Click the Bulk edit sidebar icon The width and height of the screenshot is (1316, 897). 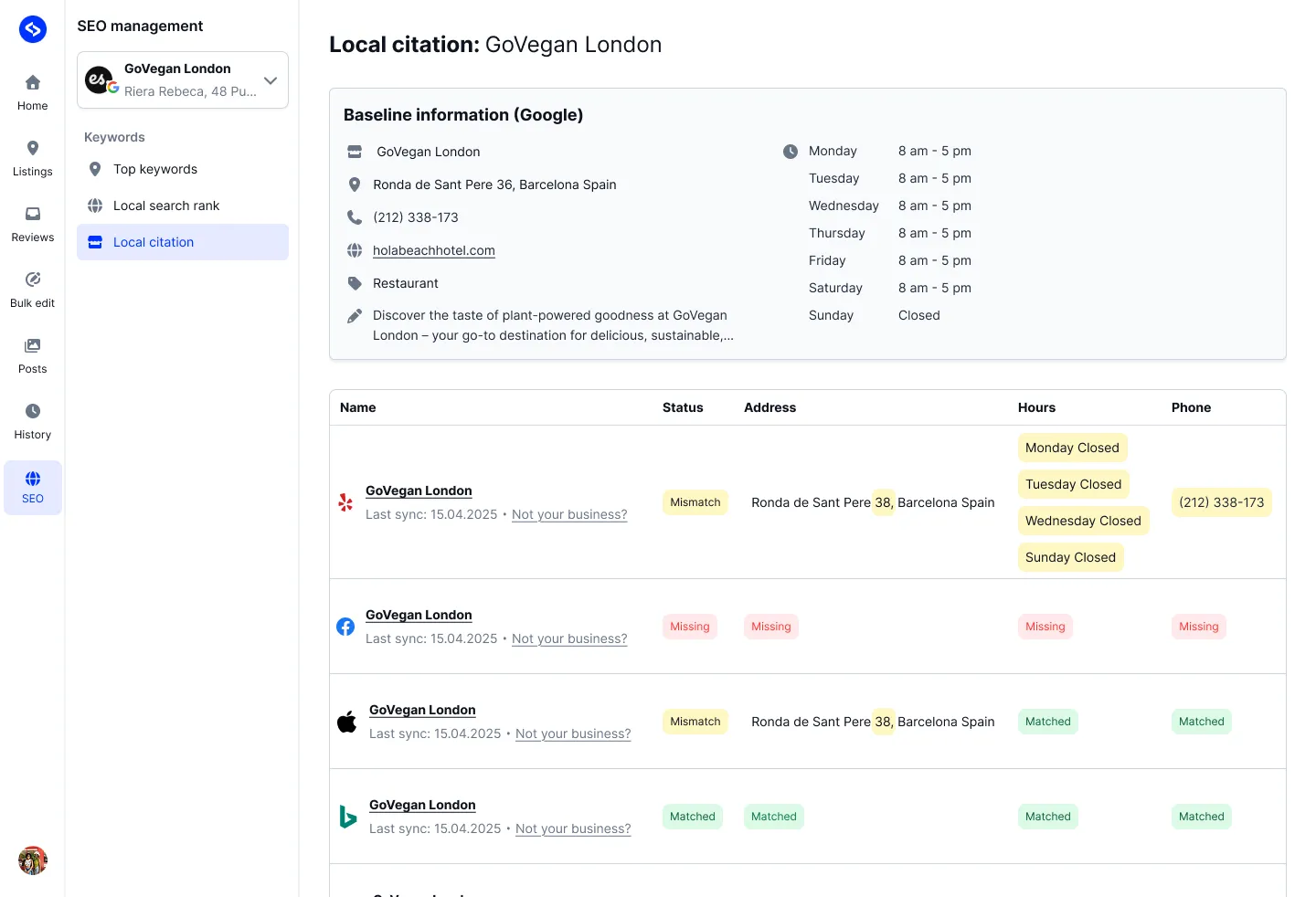click(32, 288)
